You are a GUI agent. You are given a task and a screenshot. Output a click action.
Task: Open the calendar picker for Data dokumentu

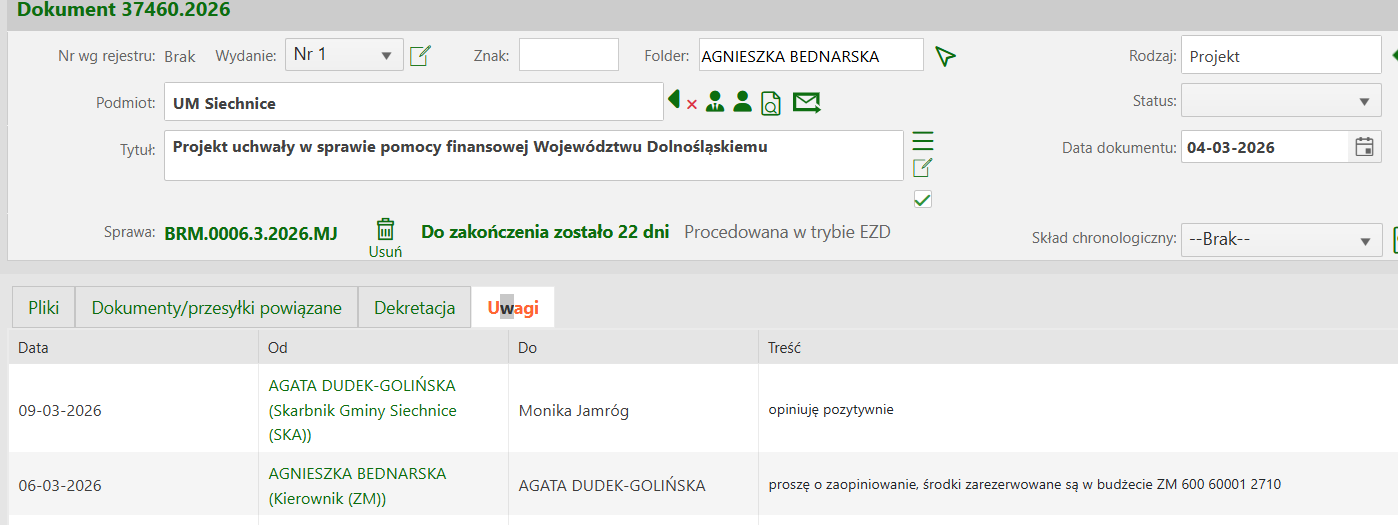[x=1364, y=147]
